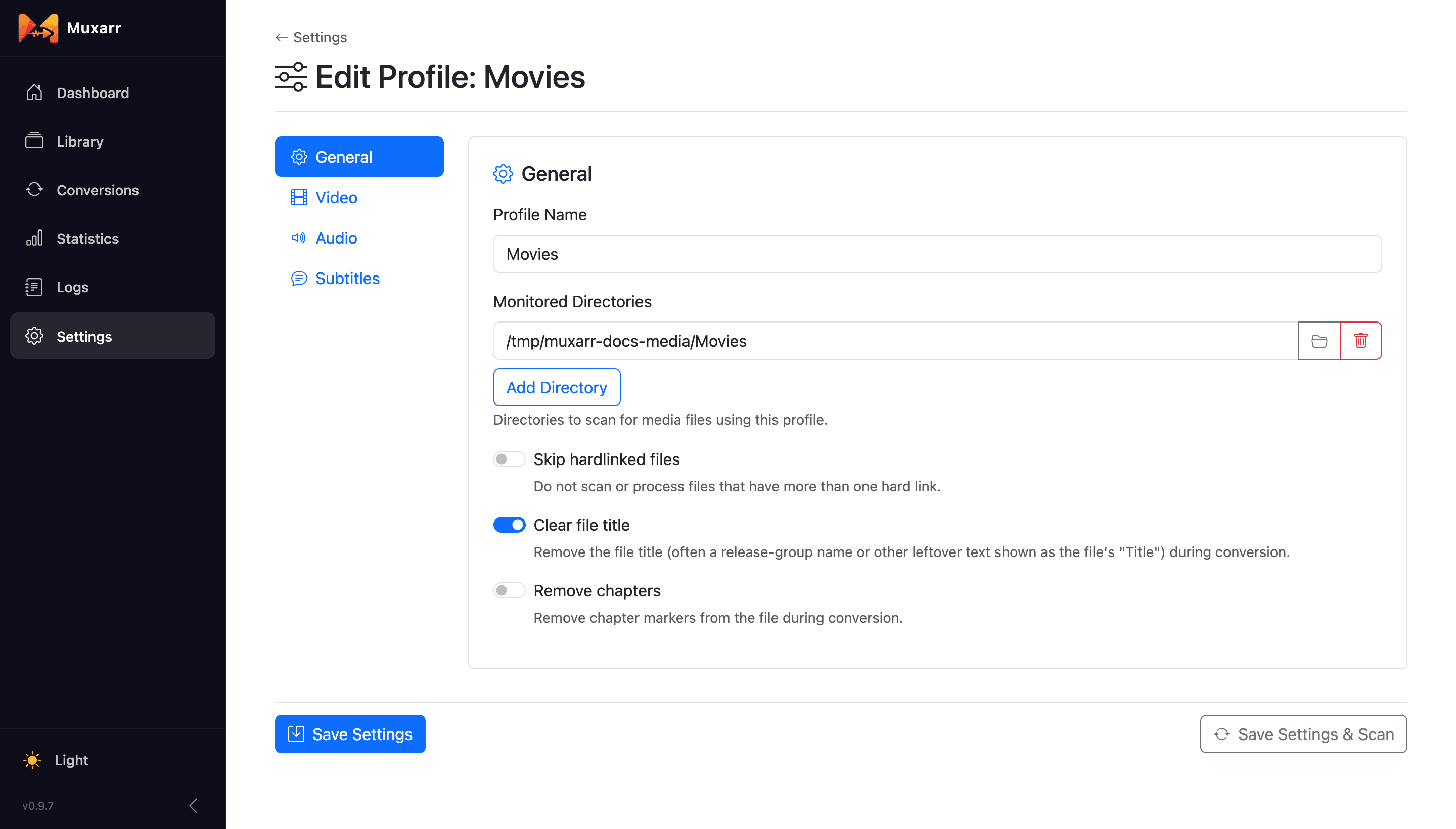The width and height of the screenshot is (1456, 829).
Task: Enable Remove chapters toggle
Action: click(x=509, y=590)
